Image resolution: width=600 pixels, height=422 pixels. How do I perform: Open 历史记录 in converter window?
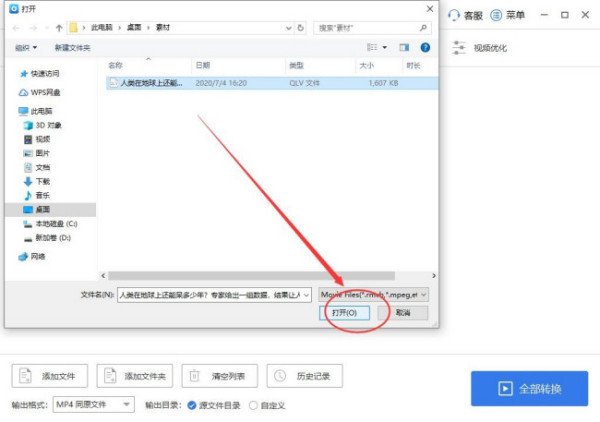click(x=305, y=376)
